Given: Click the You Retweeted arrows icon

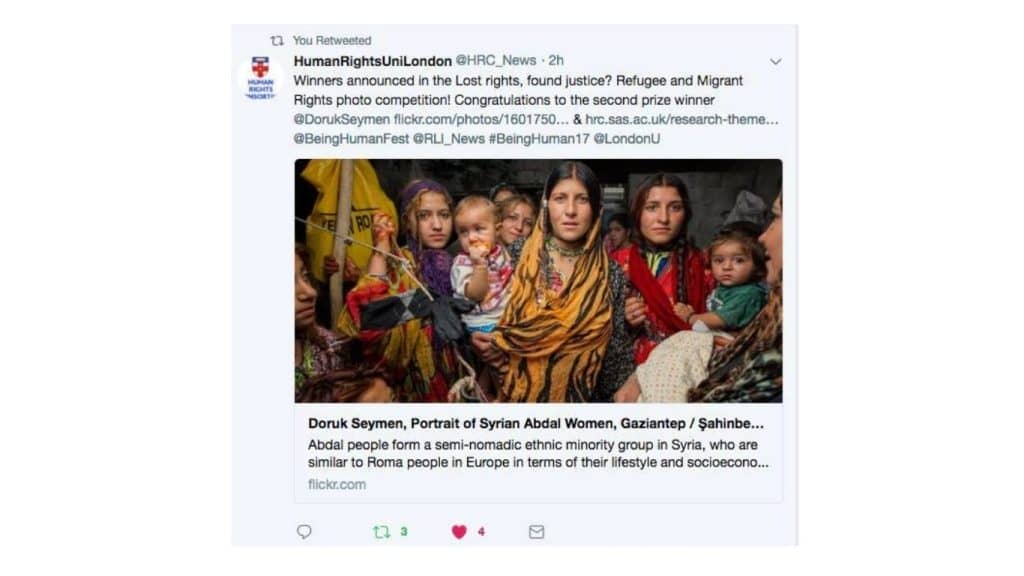Looking at the screenshot, I should coord(277,40).
